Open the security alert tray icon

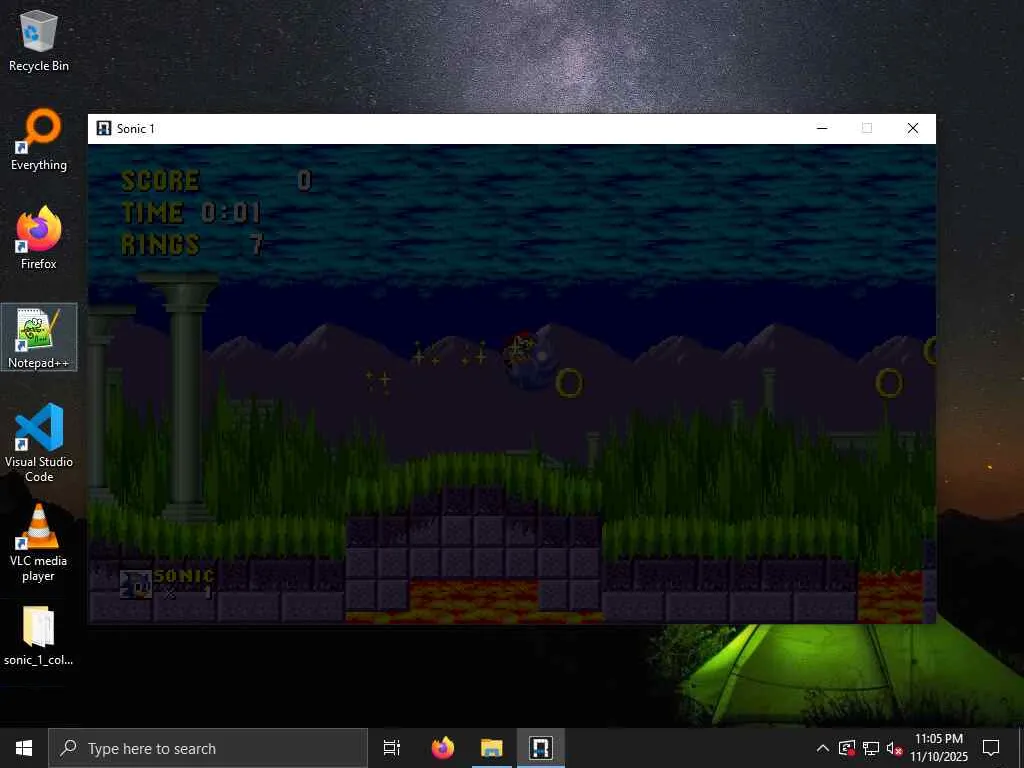tap(847, 748)
